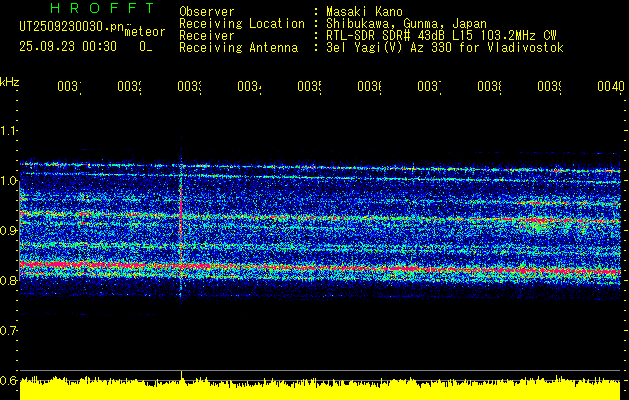Select the UT2509230030 file name text
Screen dimensions: 629x400
pos(72,27)
